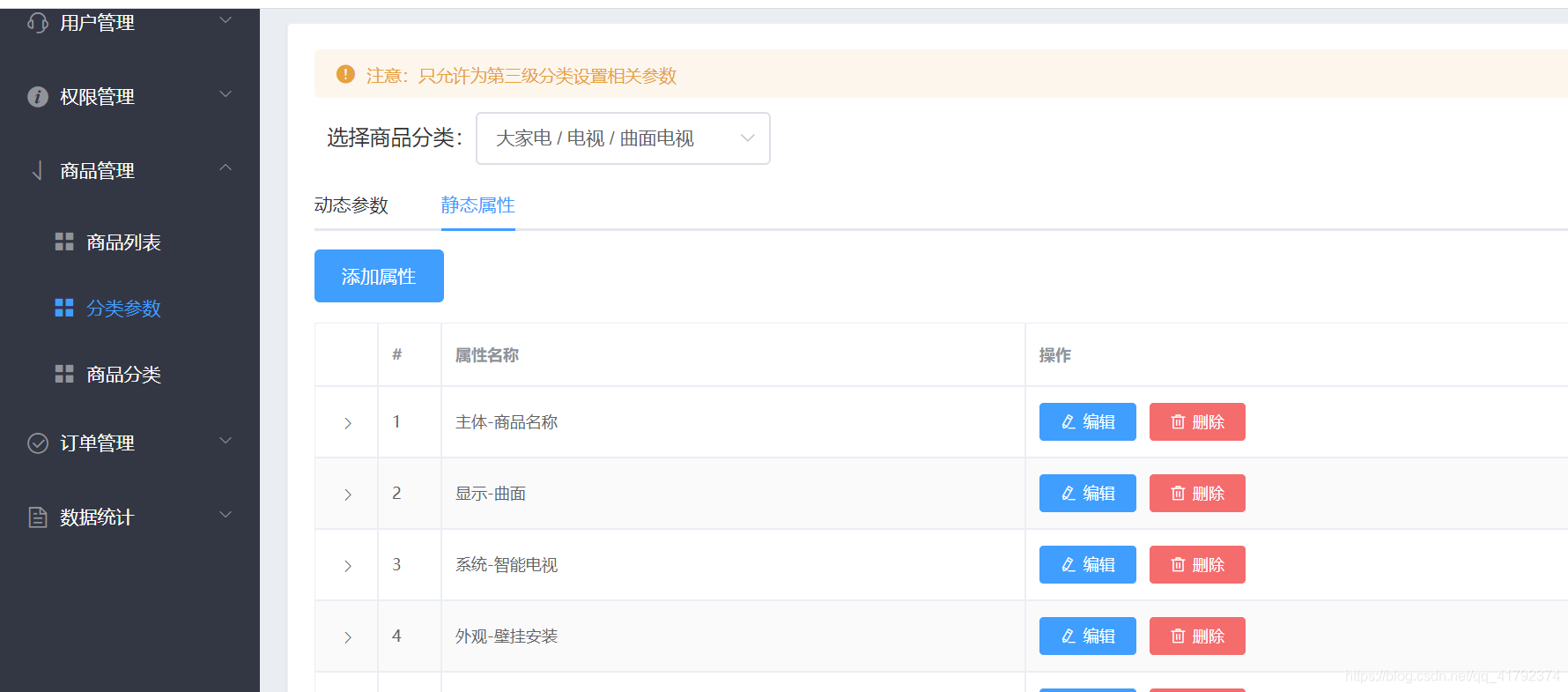This screenshot has width=1568, height=692.
Task: Click the orange warning icon in the notice bar
Action: [345, 74]
